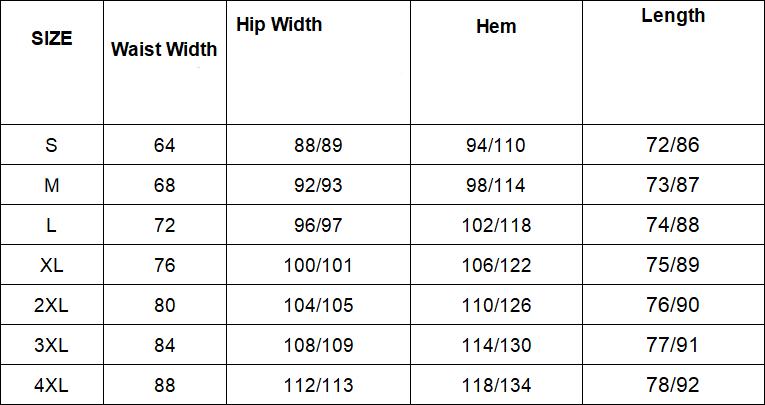The width and height of the screenshot is (765, 405).
Task: Select the Hem column header
Action: 496,26
